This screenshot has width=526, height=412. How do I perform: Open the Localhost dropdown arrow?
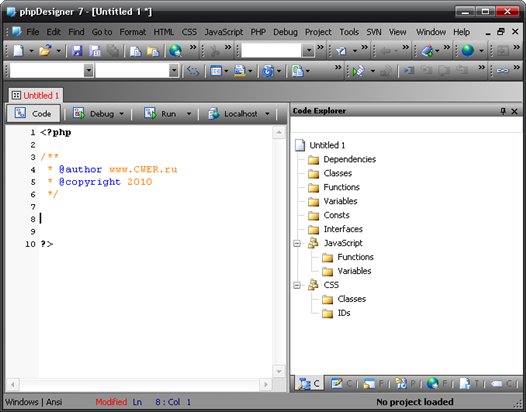[x=267, y=114]
